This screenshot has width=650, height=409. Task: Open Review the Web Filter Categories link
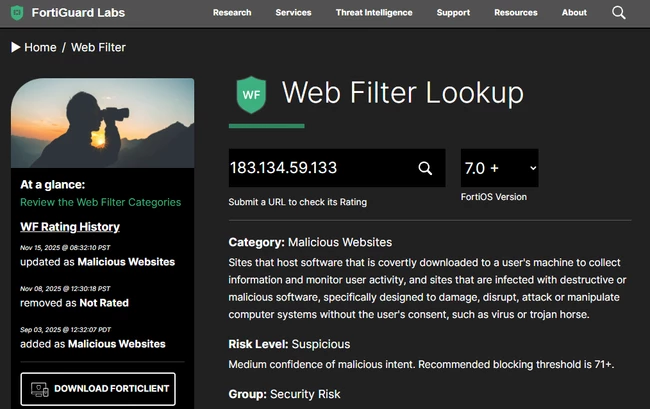coord(101,202)
